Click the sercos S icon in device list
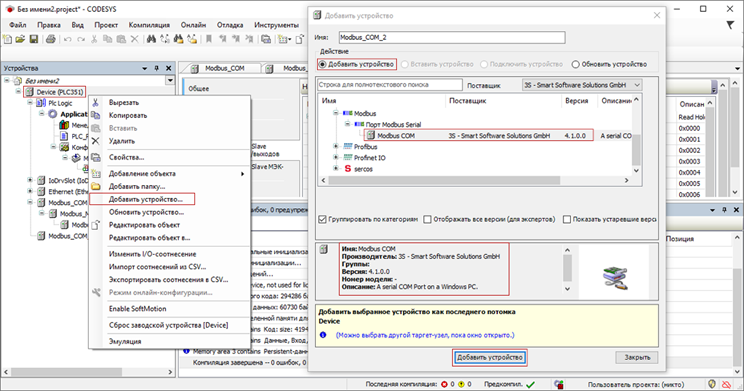This screenshot has height=391, width=744. point(348,169)
